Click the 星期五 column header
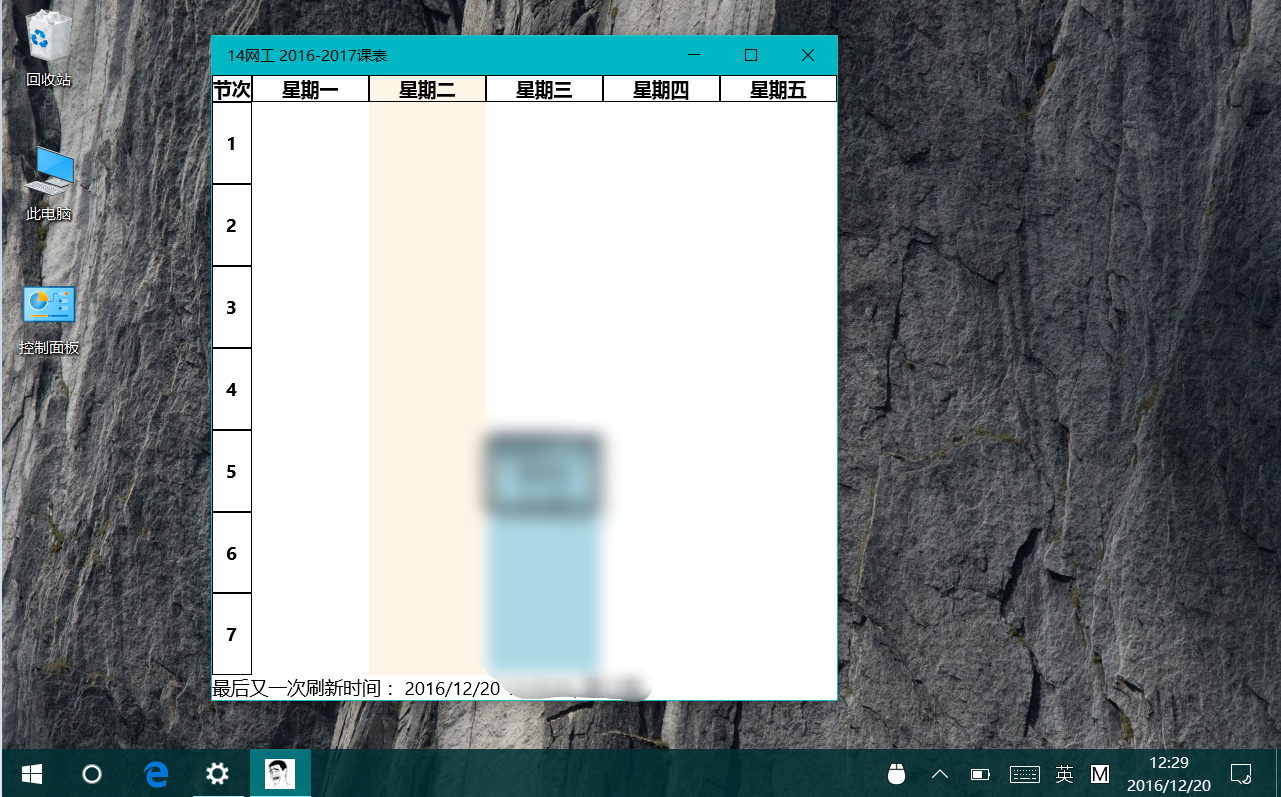 tap(778, 90)
